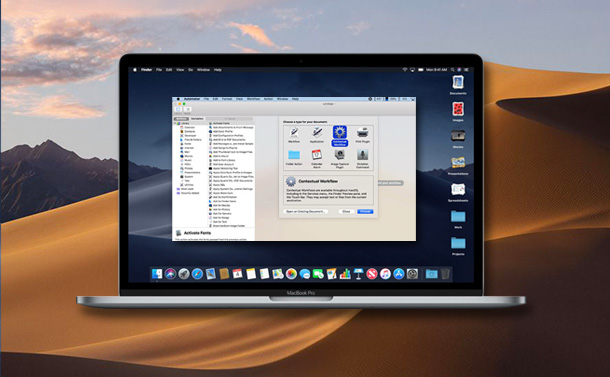
Task: Select Files & Folders in the Library list
Action: (x=191, y=140)
